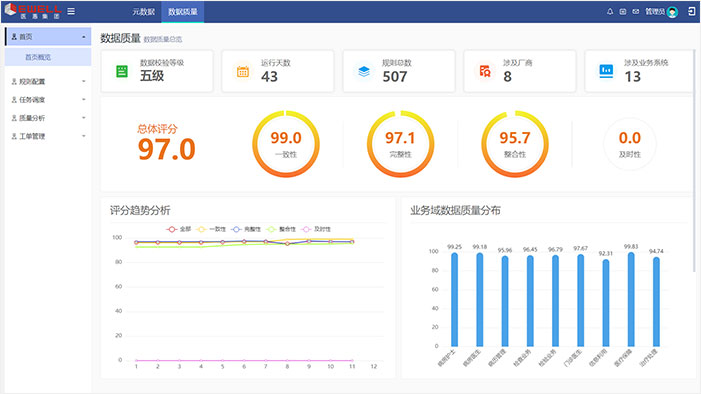Expand the 任务调度 menu arrow
The height and width of the screenshot is (394, 701).
click(x=84, y=100)
